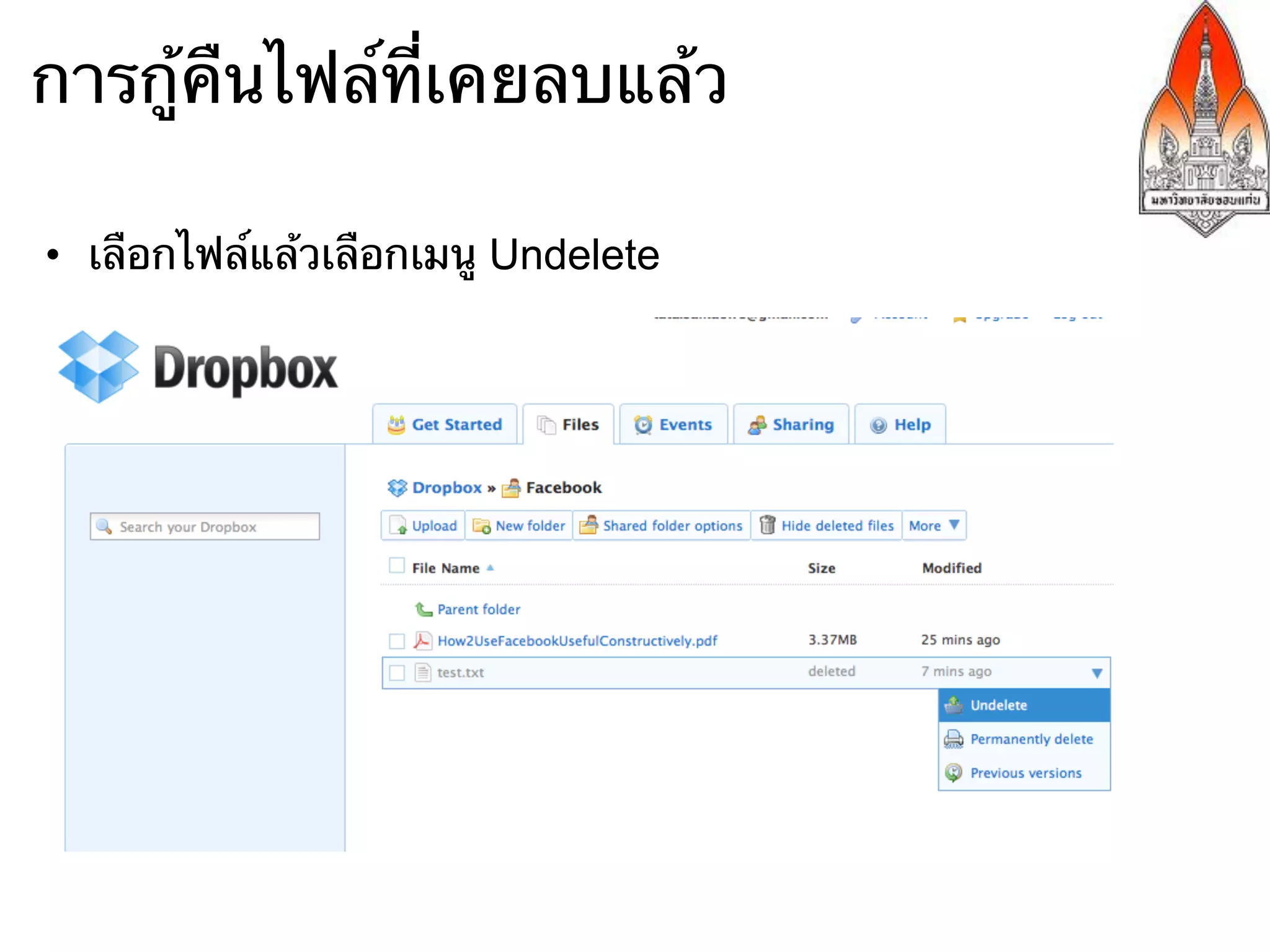Expand the test.txt row dropdown arrow
Screen dimensions: 1270x952
[x=1096, y=673]
